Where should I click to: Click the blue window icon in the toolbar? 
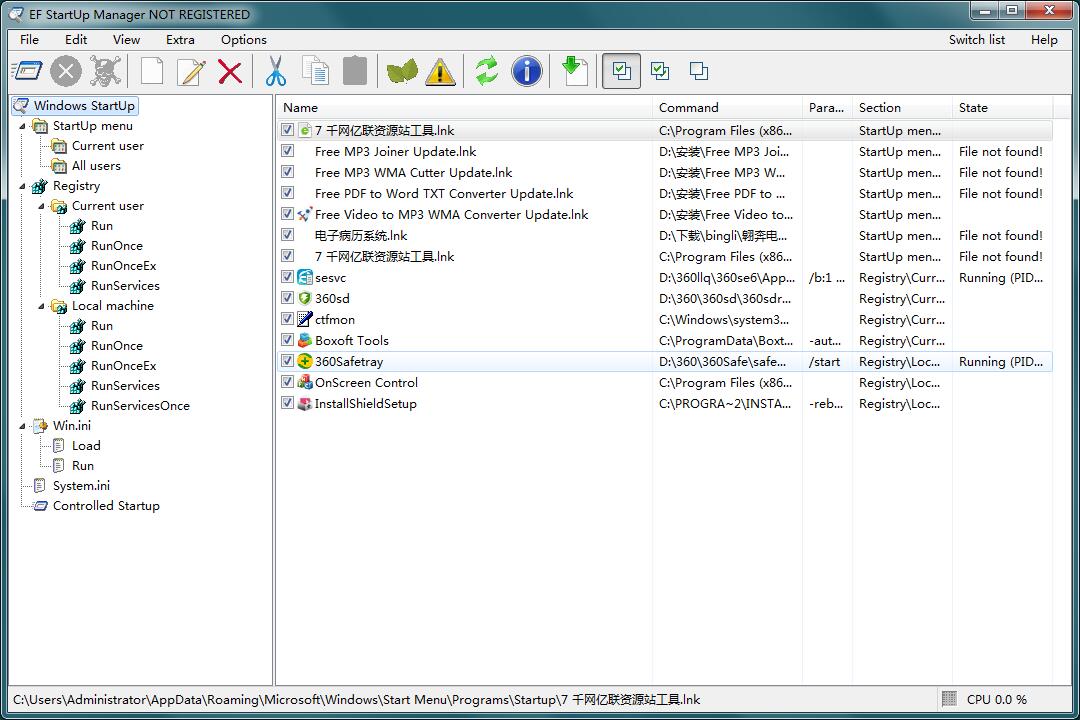[27, 71]
